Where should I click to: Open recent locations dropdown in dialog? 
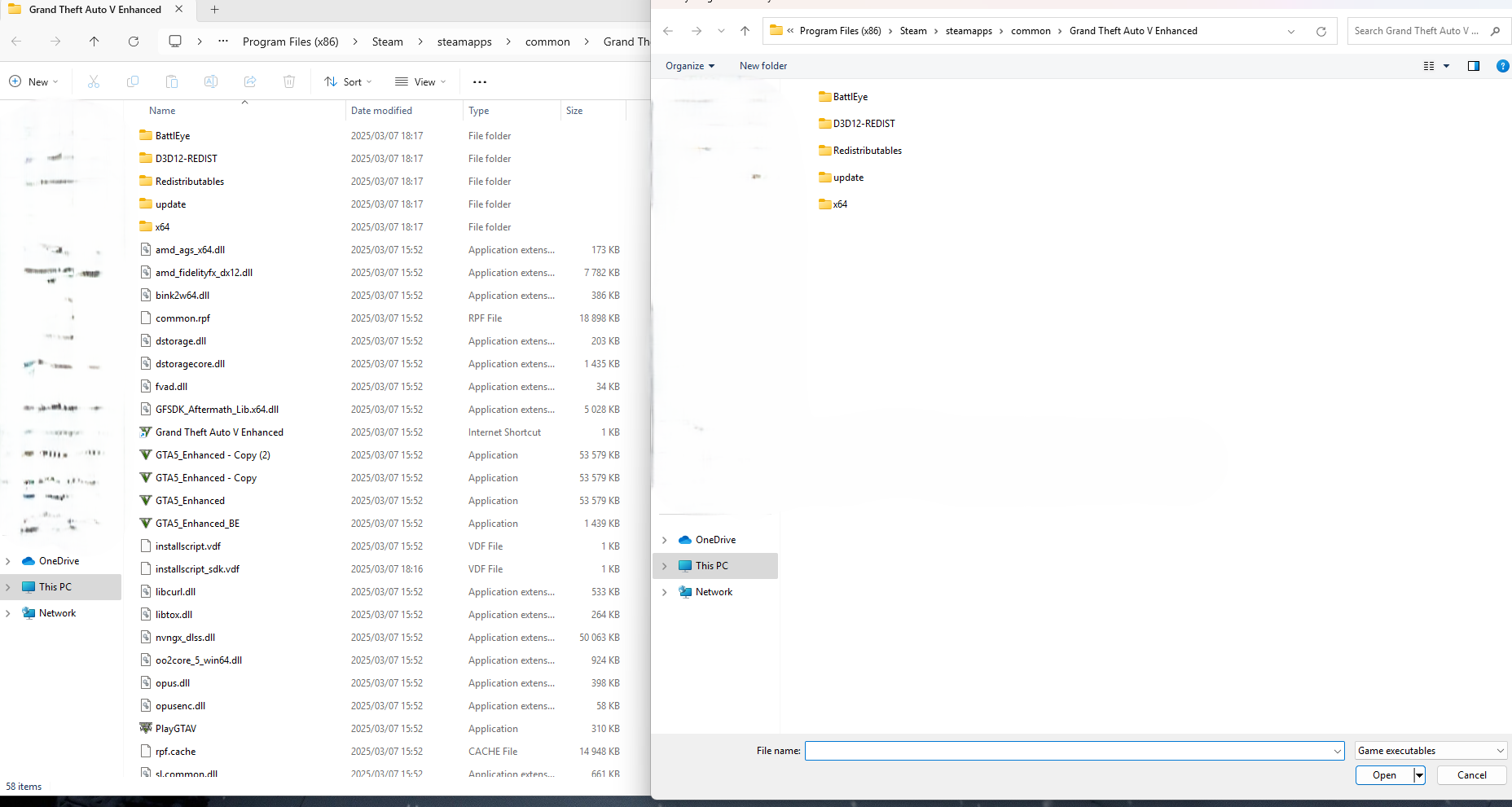[721, 31]
